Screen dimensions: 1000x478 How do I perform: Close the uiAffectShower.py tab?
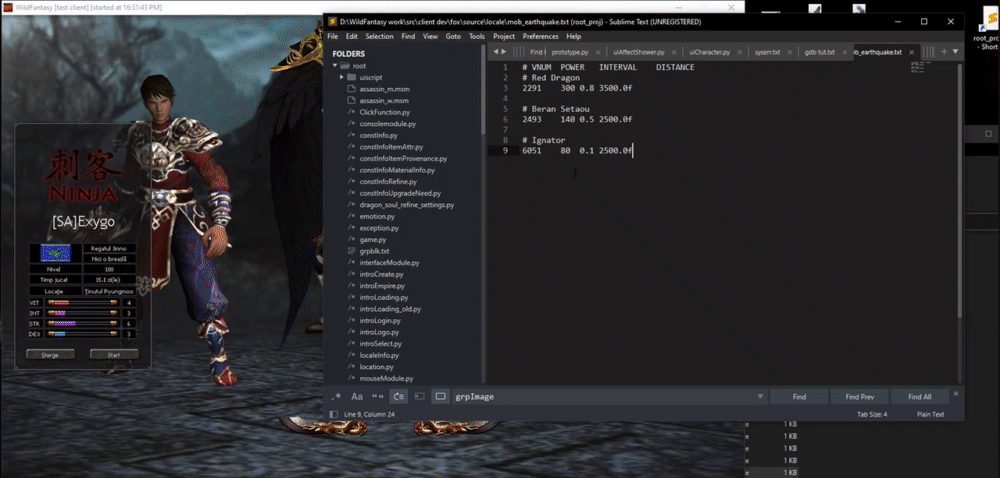point(675,52)
